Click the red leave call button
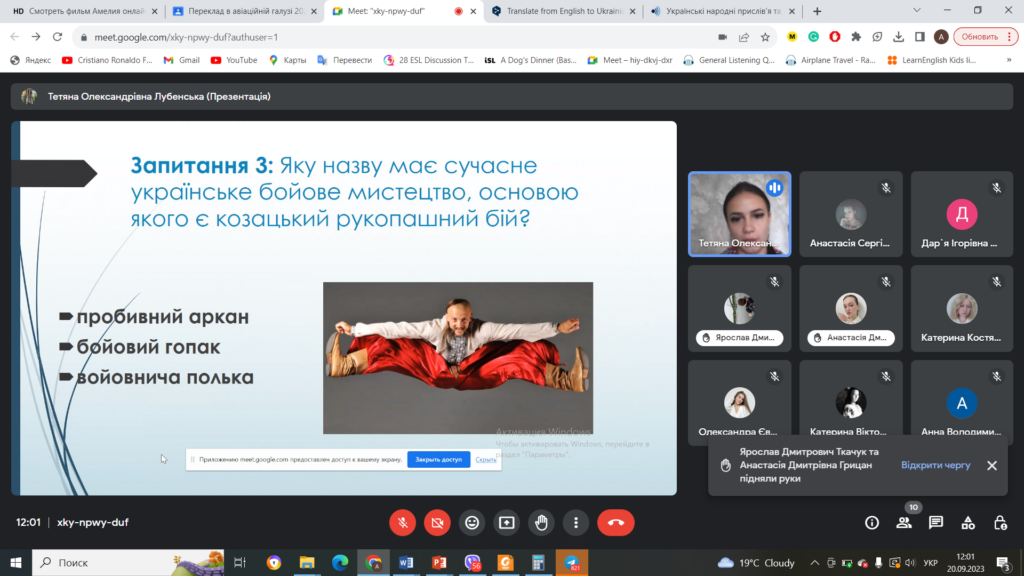The width and height of the screenshot is (1024, 576). click(615, 522)
